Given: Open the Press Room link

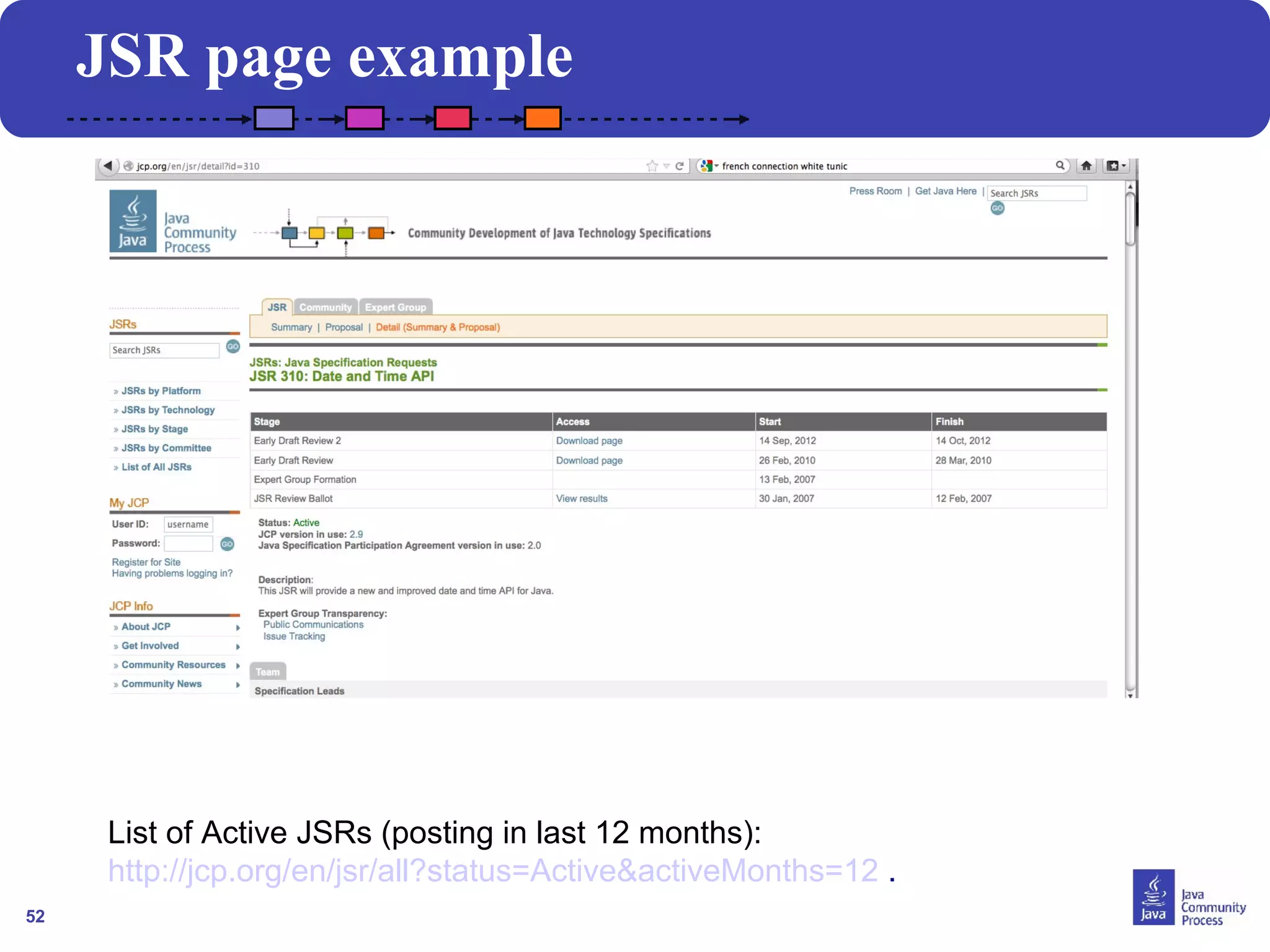Looking at the screenshot, I should pos(875,191).
